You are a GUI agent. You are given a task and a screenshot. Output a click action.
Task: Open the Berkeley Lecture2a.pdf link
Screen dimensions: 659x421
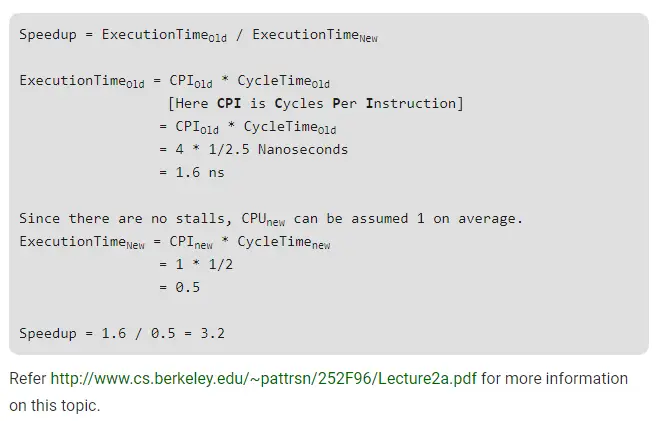pyautogui.click(x=264, y=379)
